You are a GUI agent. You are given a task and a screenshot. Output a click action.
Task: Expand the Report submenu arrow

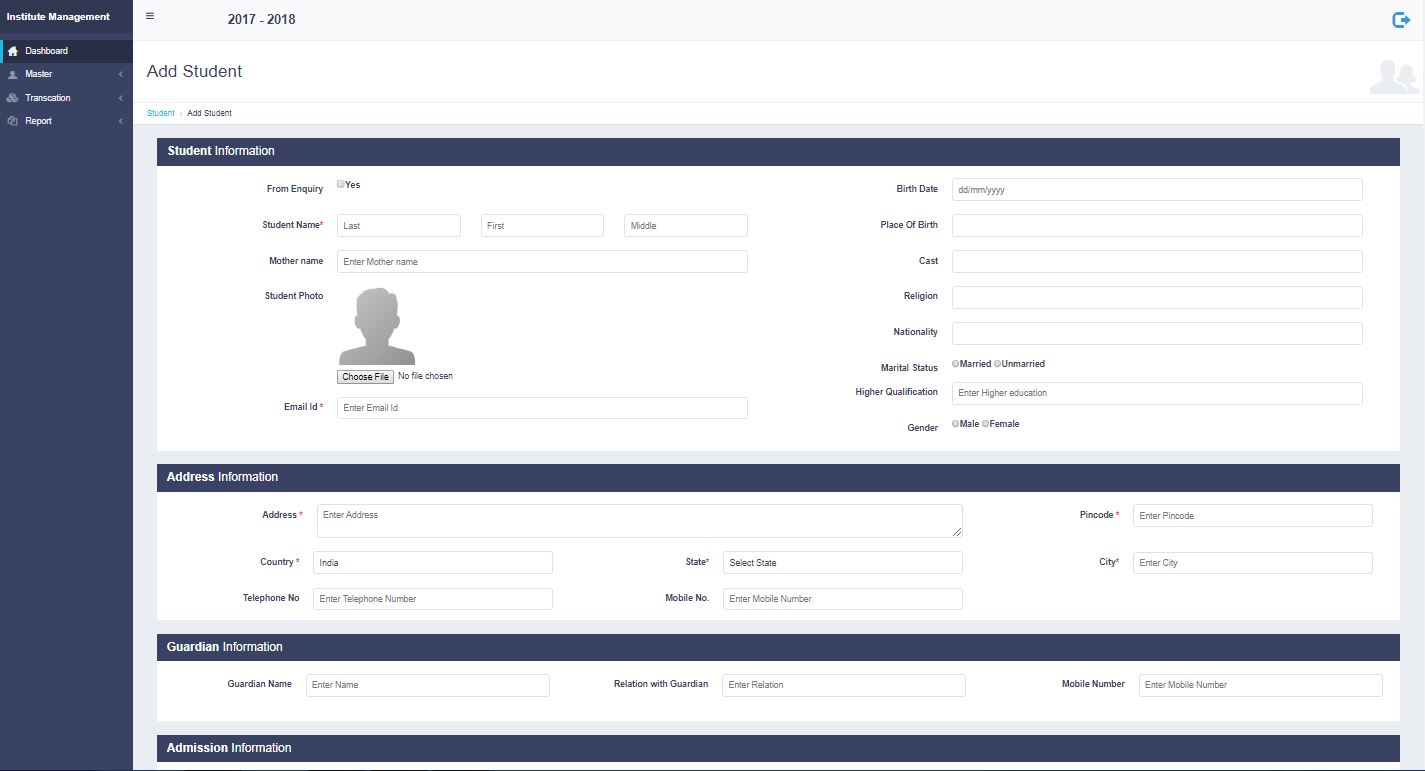tap(120, 121)
